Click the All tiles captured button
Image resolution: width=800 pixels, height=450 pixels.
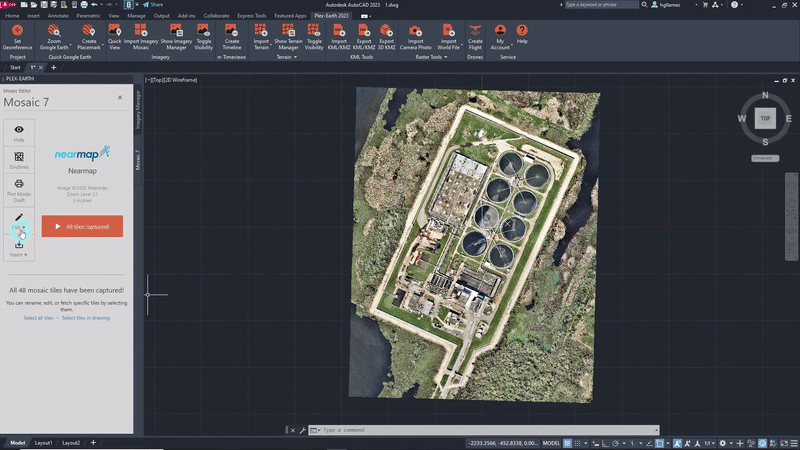(82, 226)
